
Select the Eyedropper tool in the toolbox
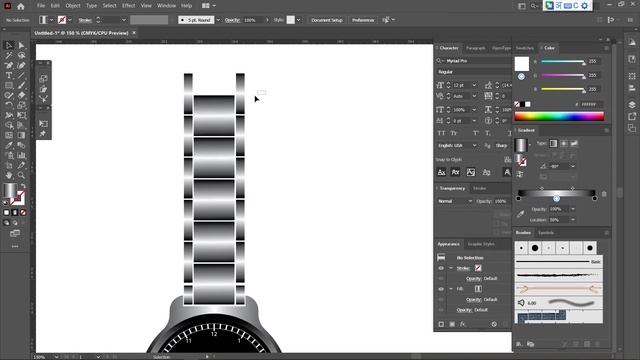click(x=9, y=145)
